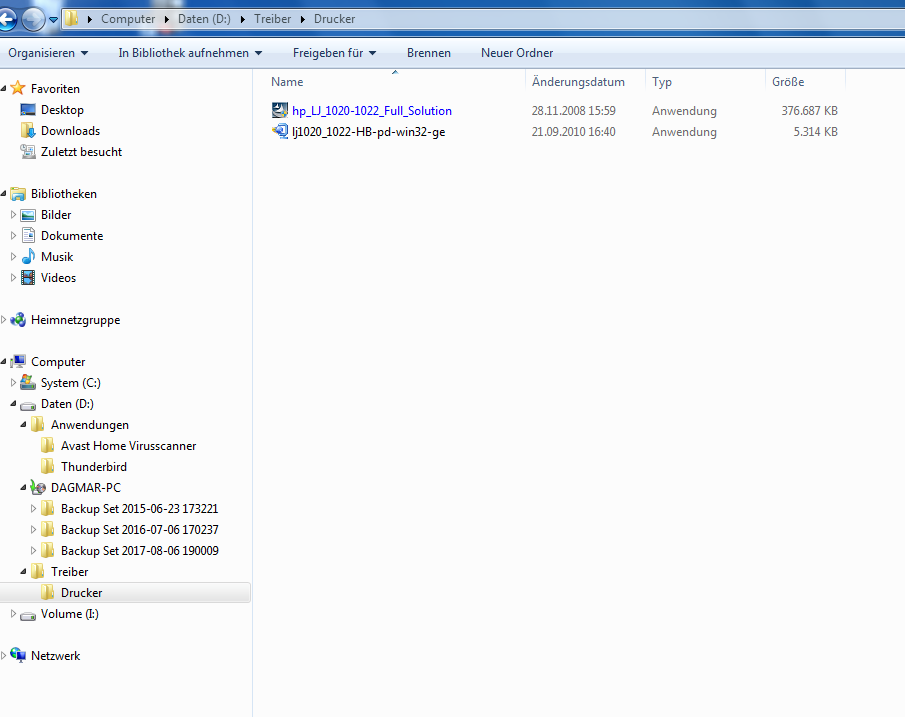Click the Bibliotheken icon
Screen dimensions: 905x717
(18, 193)
